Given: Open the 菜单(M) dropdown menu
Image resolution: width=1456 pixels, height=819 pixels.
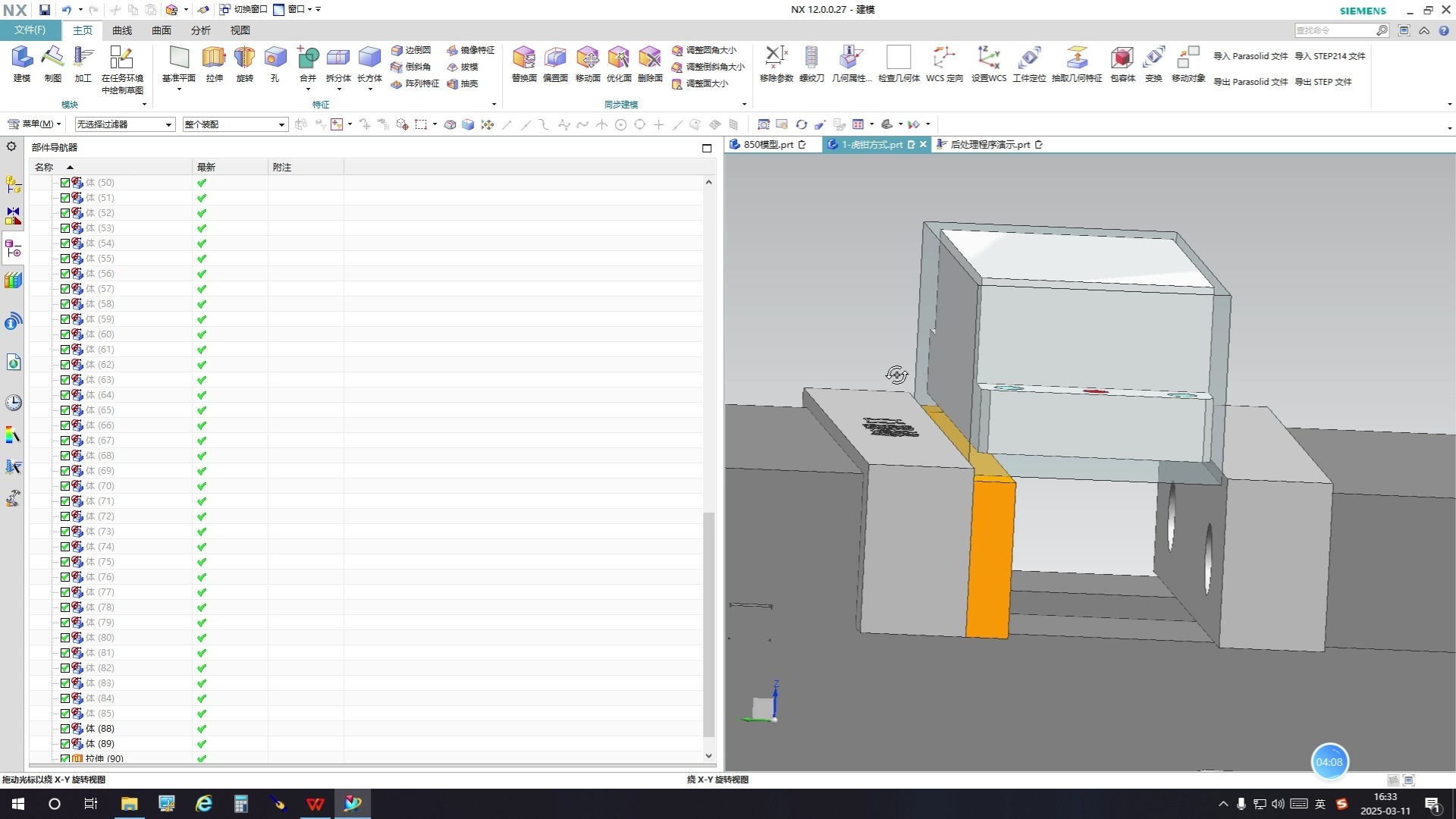Looking at the screenshot, I should point(35,124).
